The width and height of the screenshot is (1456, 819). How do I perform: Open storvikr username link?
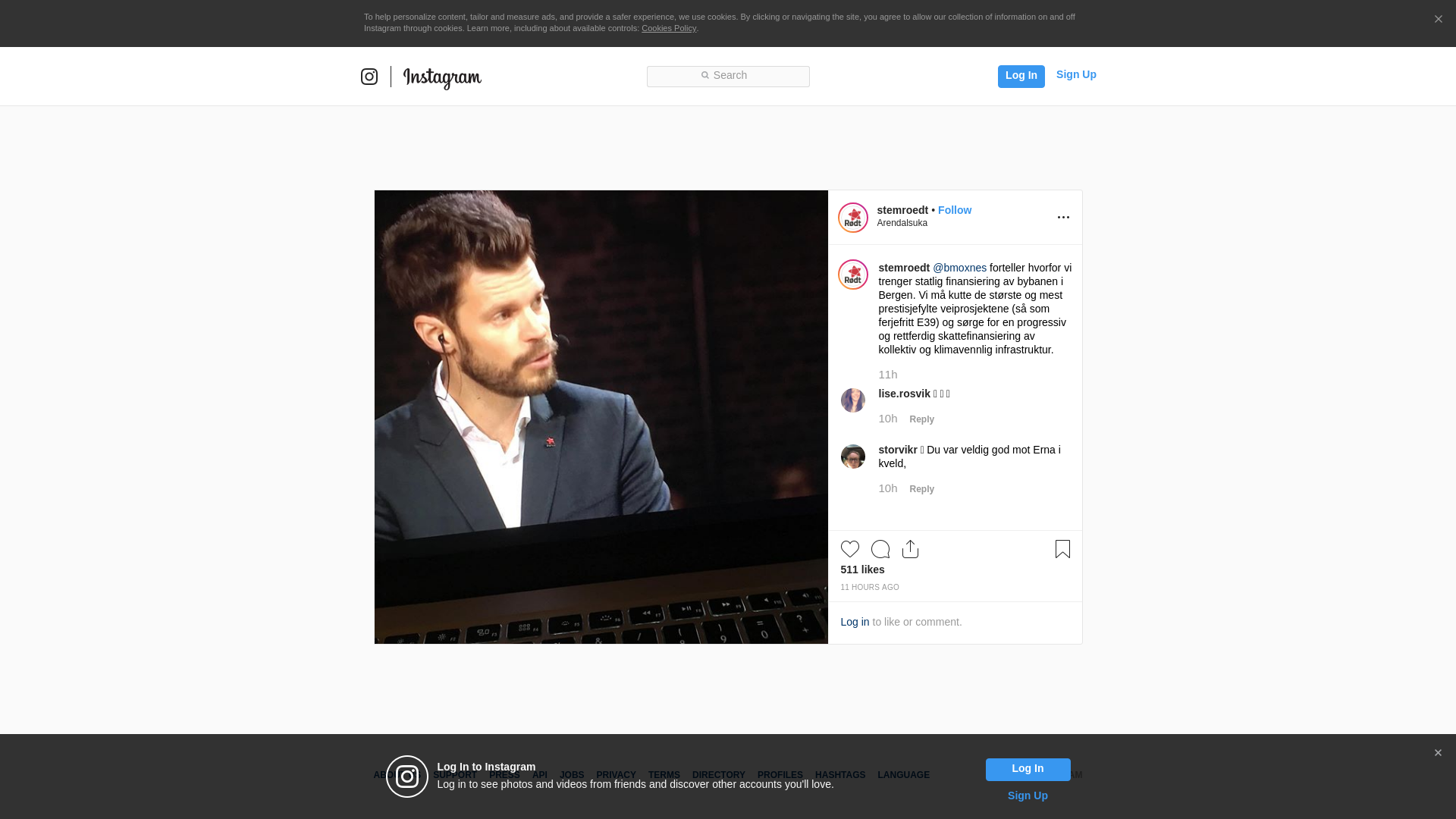(898, 450)
